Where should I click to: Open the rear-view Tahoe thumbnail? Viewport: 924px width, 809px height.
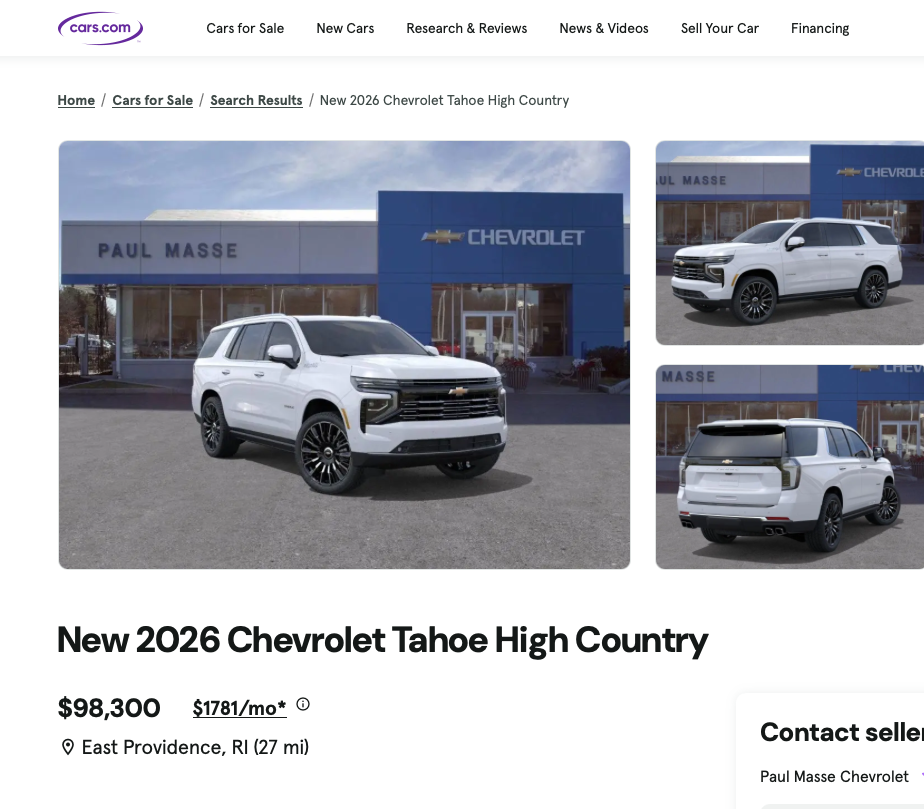click(789, 467)
